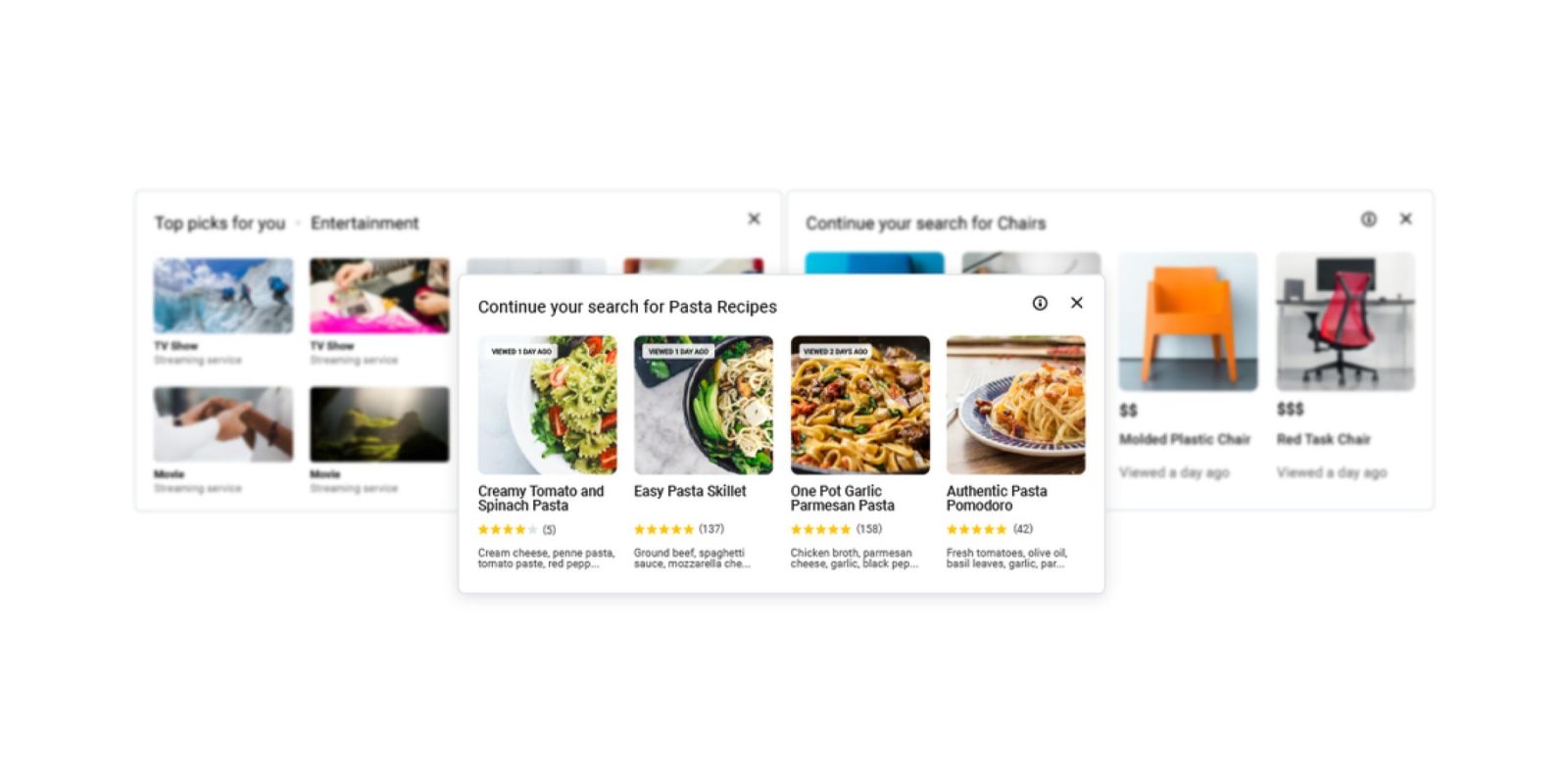Open the orange Molded Plastic Chair image
1568x784 pixels.
pos(1189,321)
